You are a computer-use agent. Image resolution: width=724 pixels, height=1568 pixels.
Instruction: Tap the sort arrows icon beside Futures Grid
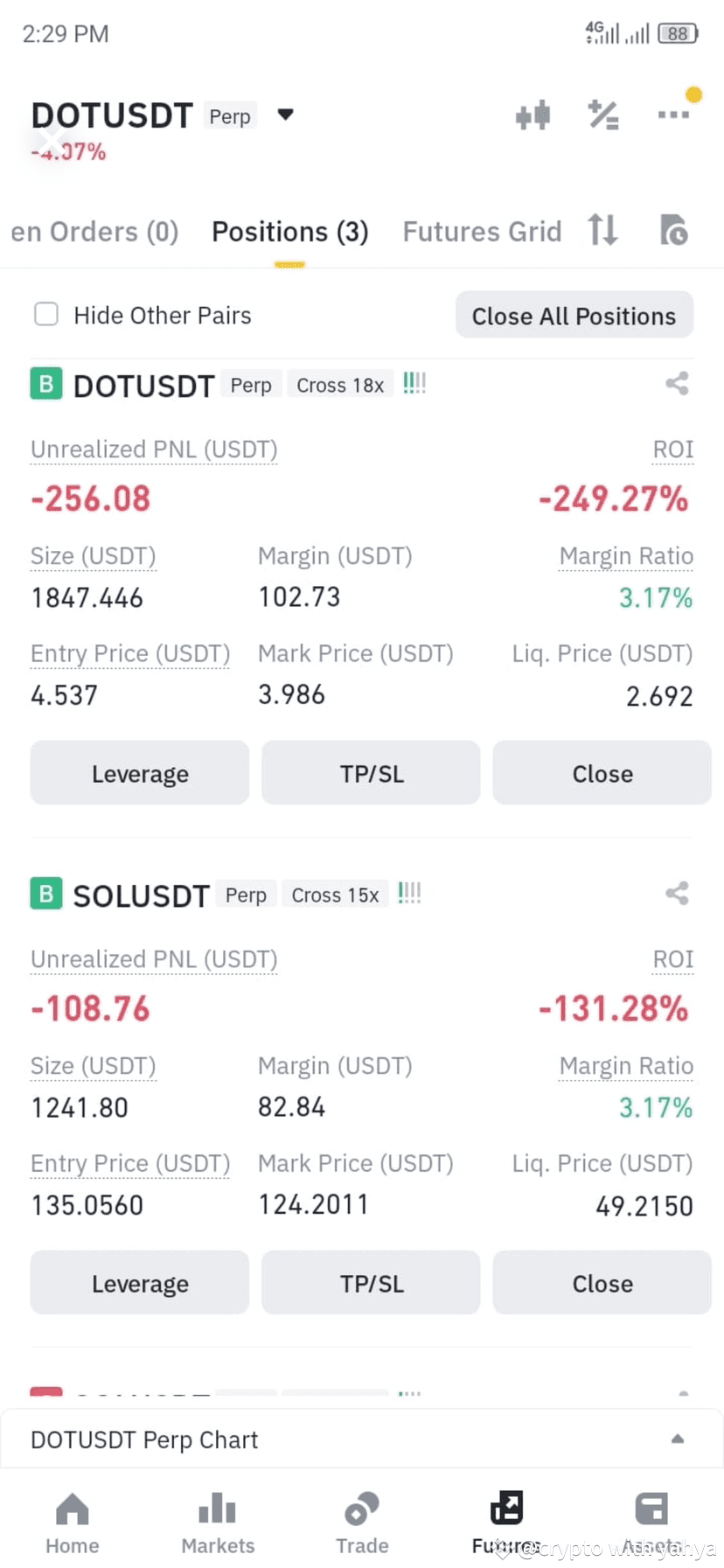[603, 230]
